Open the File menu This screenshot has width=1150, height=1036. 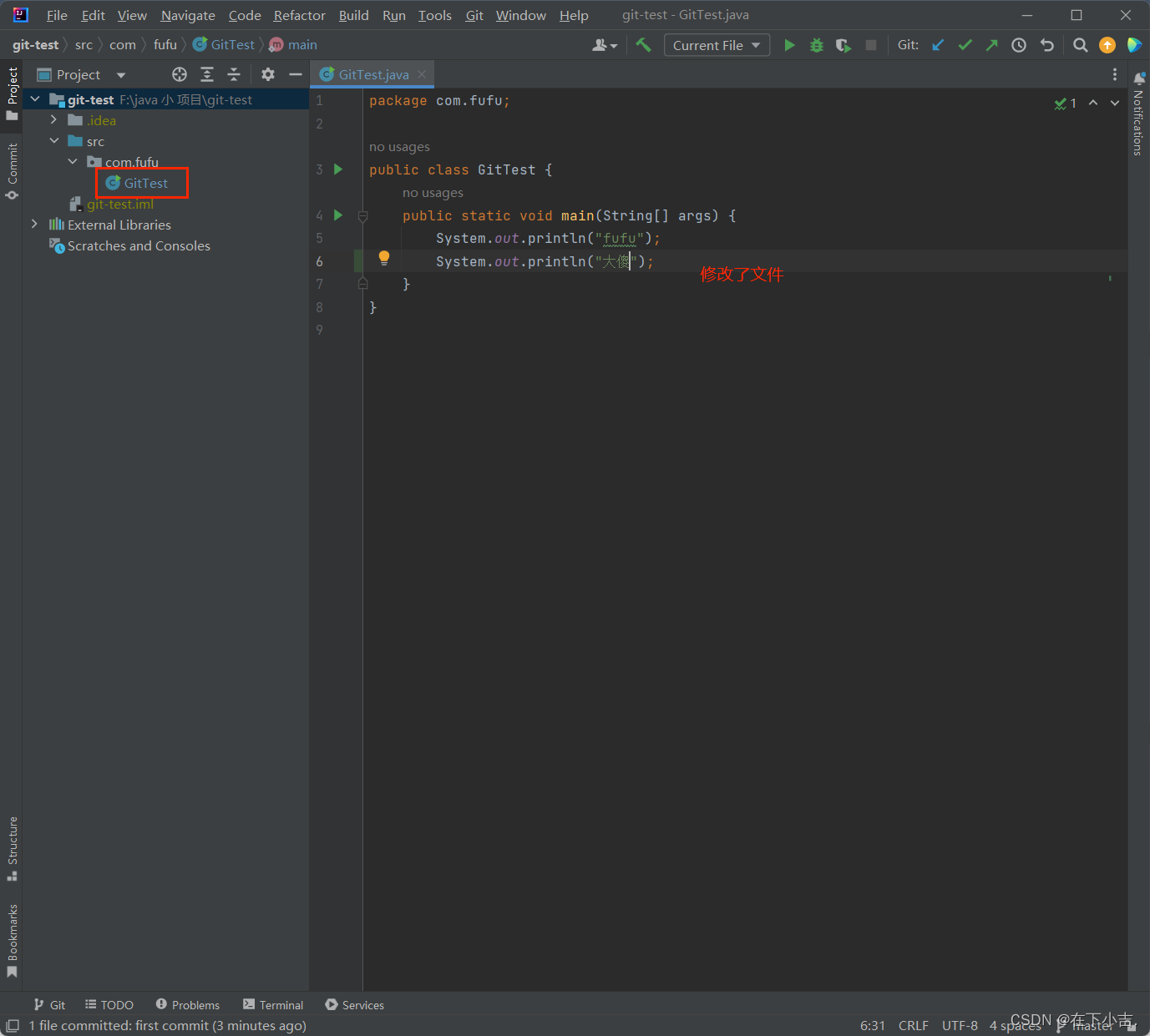(57, 15)
